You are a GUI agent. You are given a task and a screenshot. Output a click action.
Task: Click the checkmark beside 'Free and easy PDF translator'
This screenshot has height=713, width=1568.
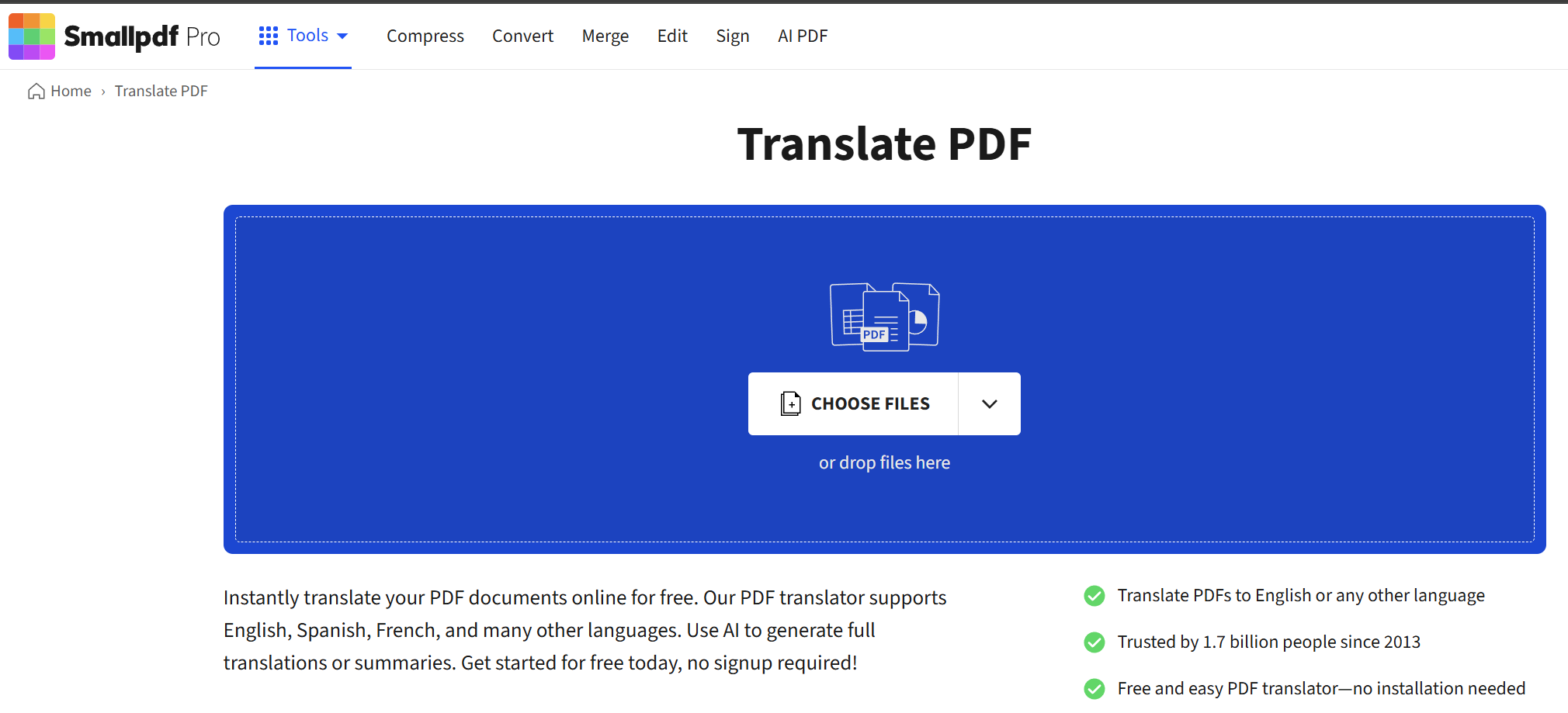point(1094,689)
